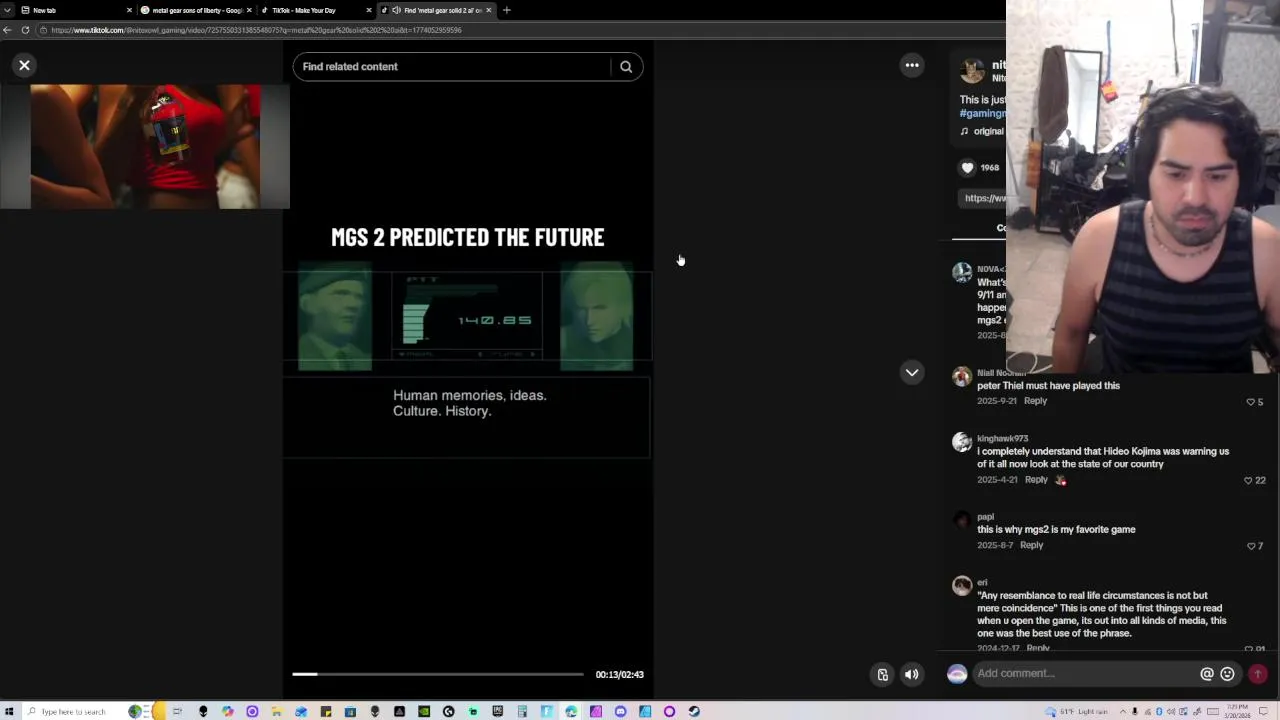This screenshot has width=1280, height=720.
Task: Open the taskbar clock showing 7:29 PM
Action: (1237, 712)
